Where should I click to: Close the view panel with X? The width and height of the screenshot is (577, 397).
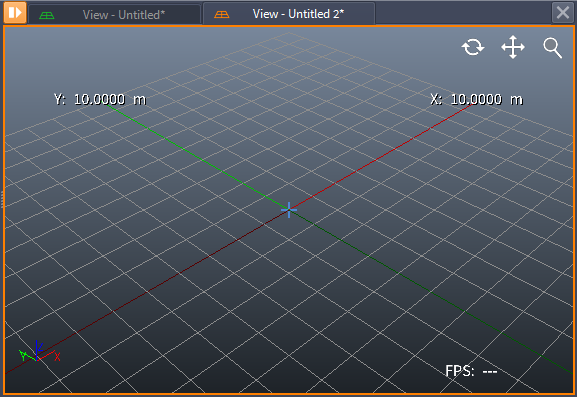[x=563, y=13]
